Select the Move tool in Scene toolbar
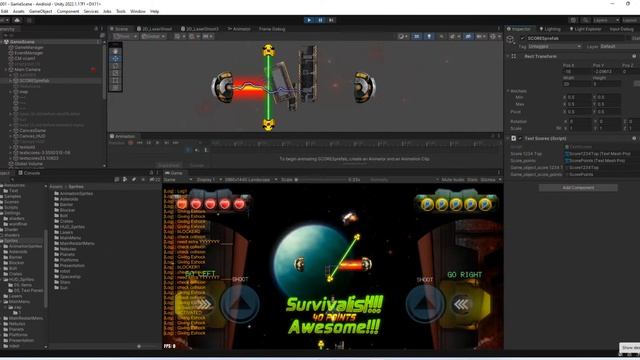 [116, 58]
